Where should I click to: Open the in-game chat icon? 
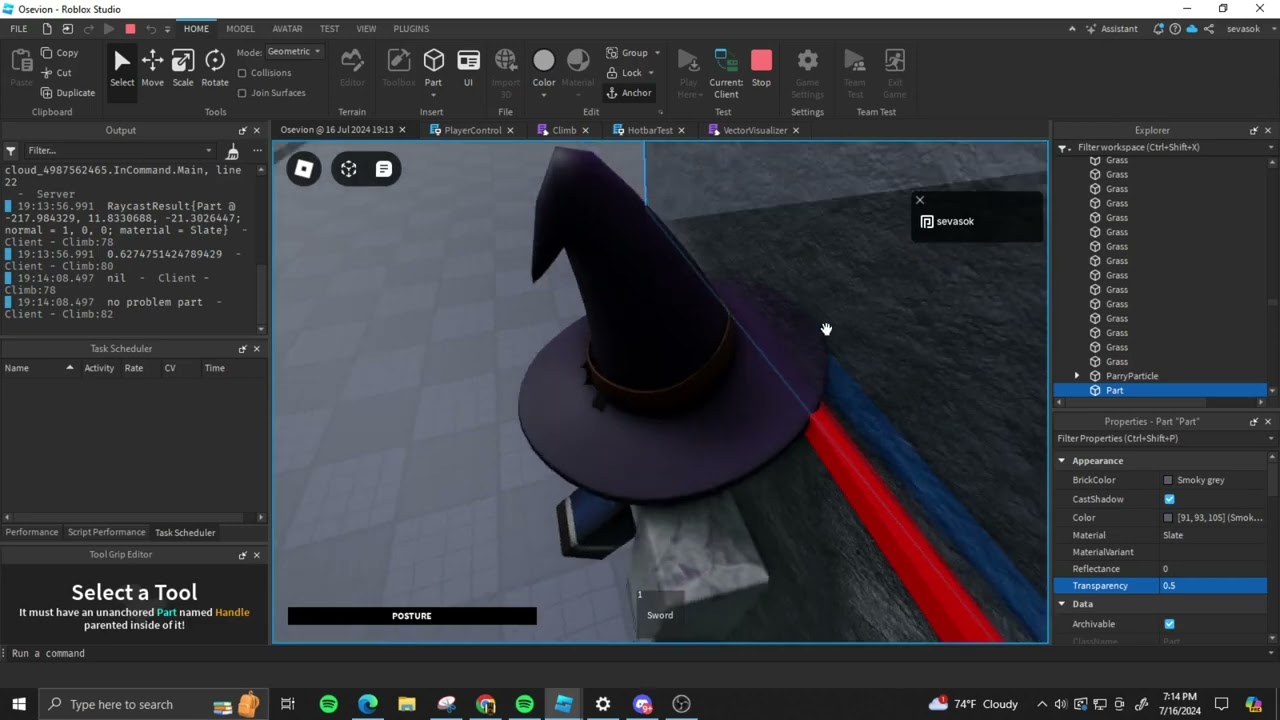(383, 169)
